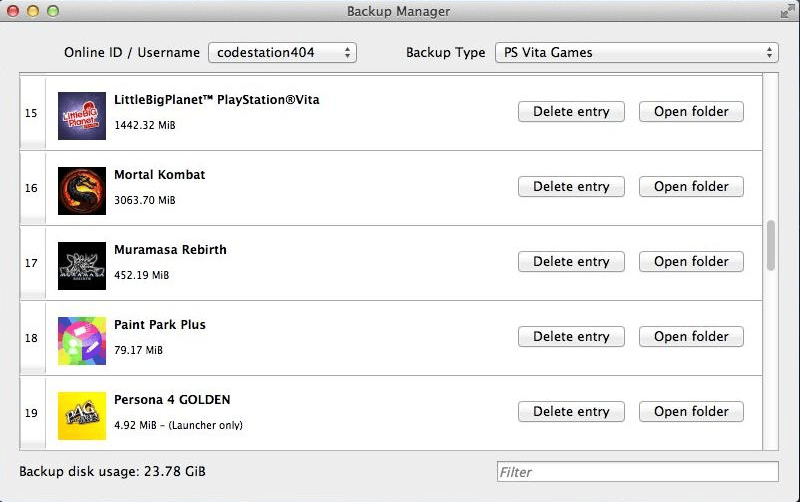Select the LittleBigPlanet PlayStation Vita title
The width and height of the screenshot is (800, 502).
coord(217,100)
